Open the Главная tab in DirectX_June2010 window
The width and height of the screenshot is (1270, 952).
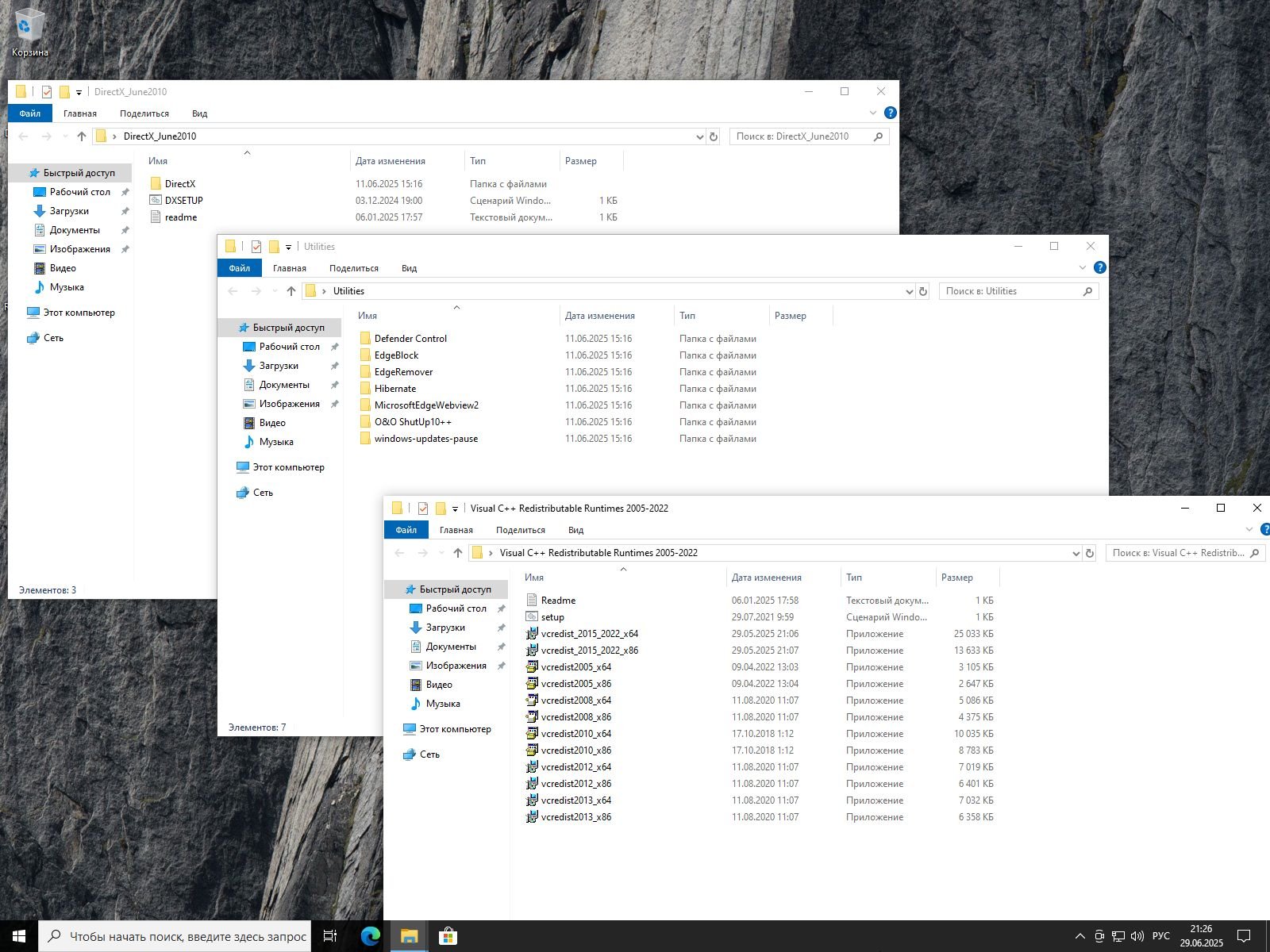click(80, 113)
